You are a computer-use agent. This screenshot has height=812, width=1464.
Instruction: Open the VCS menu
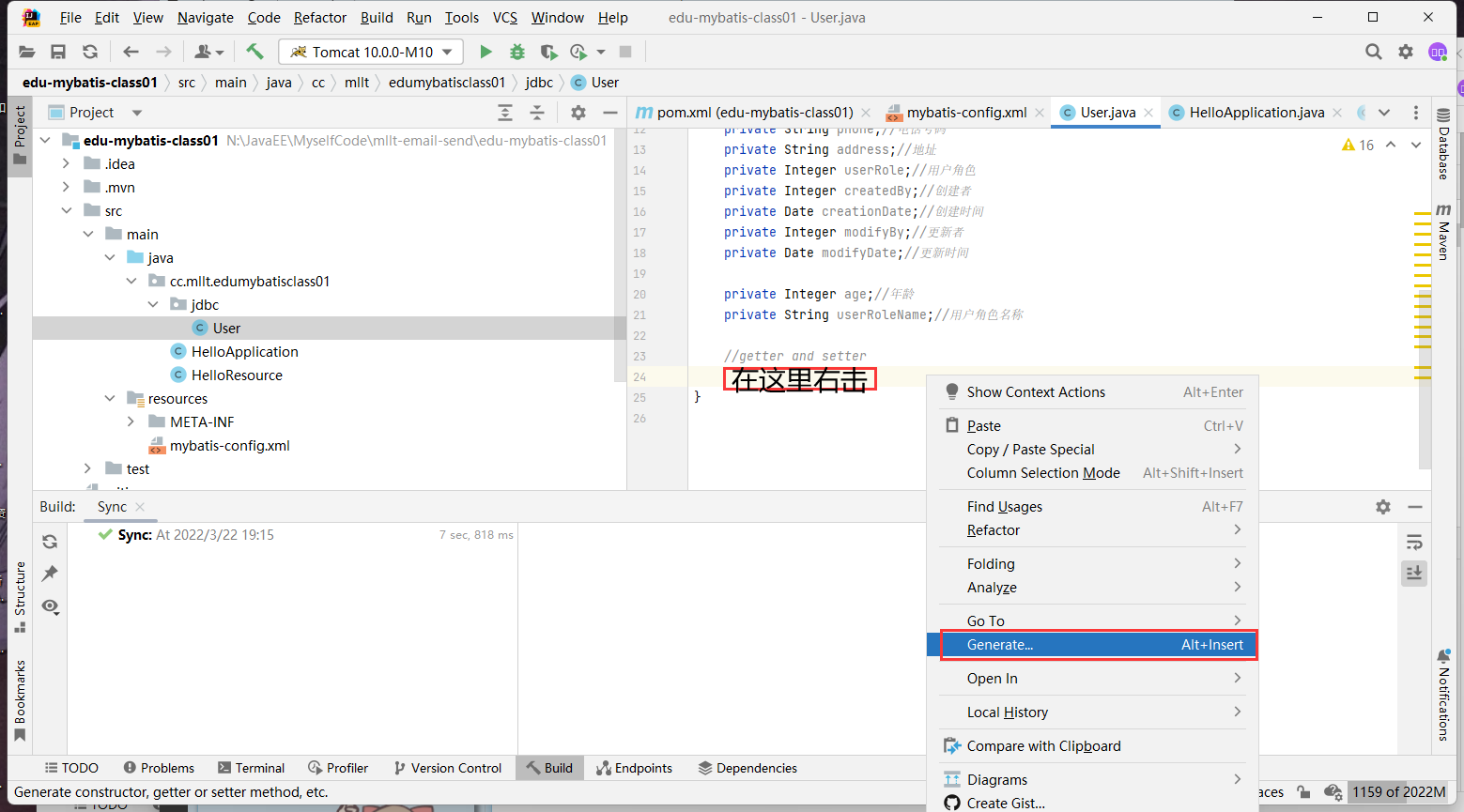click(x=505, y=17)
